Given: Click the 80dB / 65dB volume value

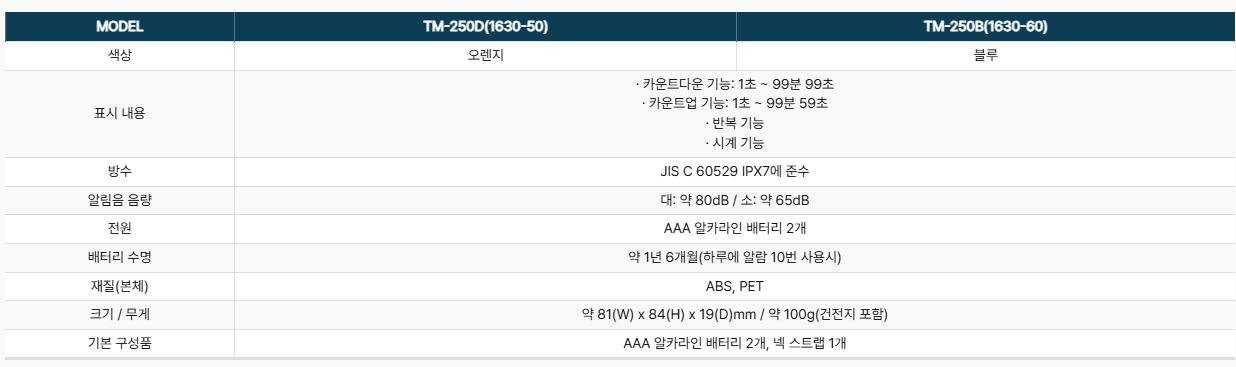Looking at the screenshot, I should (735, 200).
